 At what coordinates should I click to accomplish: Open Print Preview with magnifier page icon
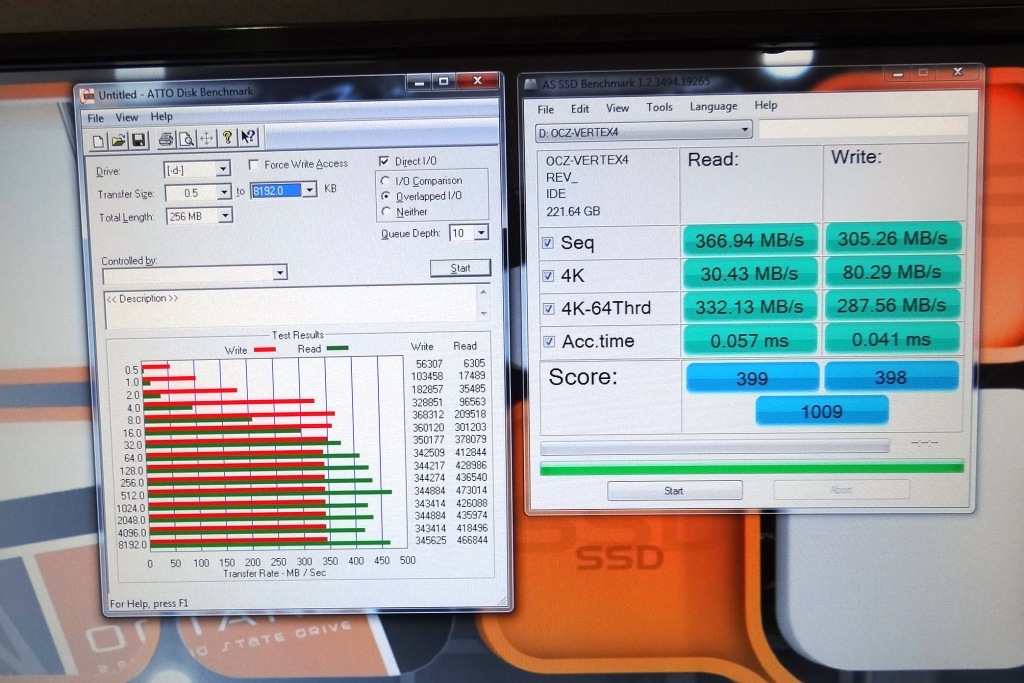(x=186, y=139)
